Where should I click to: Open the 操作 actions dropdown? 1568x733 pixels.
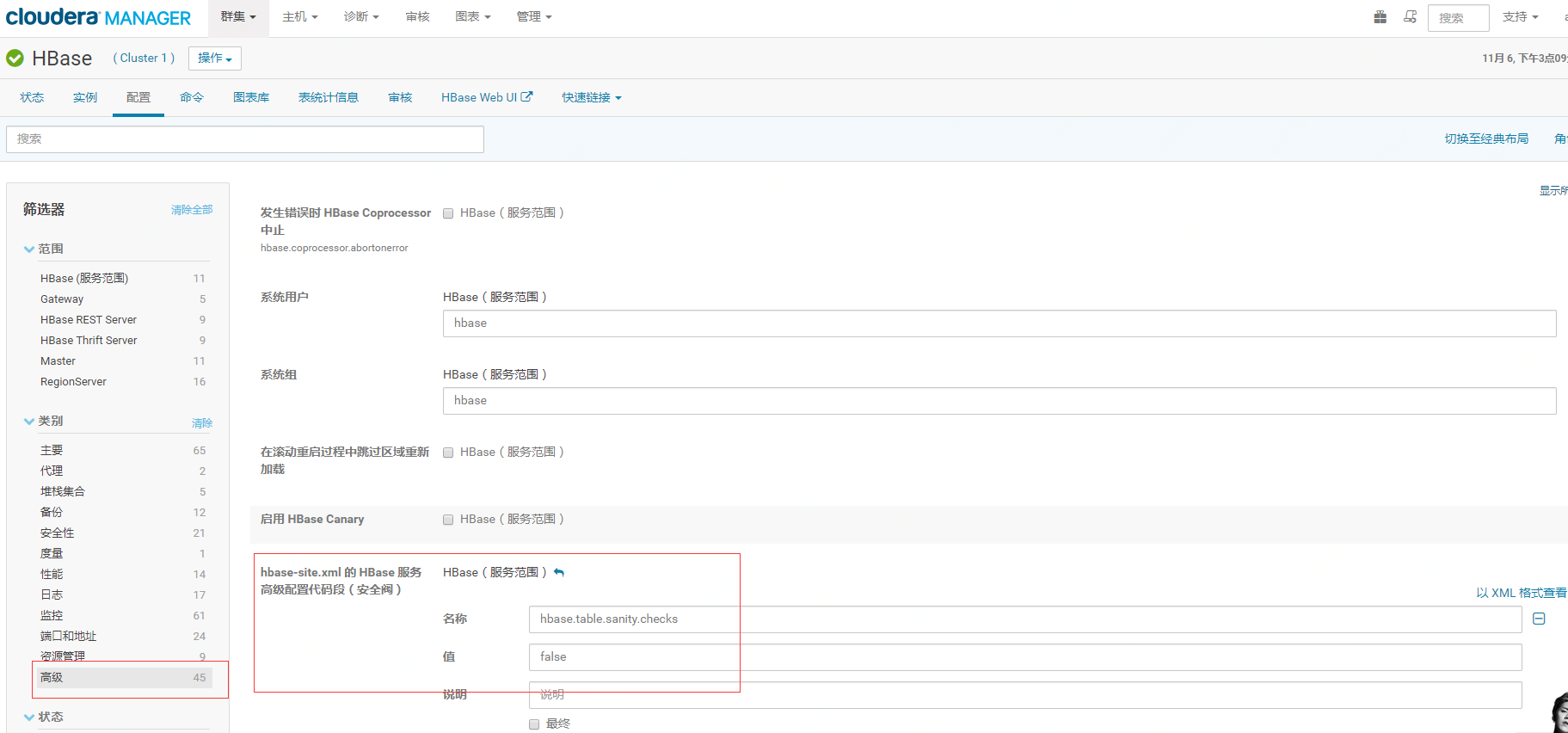click(x=215, y=58)
